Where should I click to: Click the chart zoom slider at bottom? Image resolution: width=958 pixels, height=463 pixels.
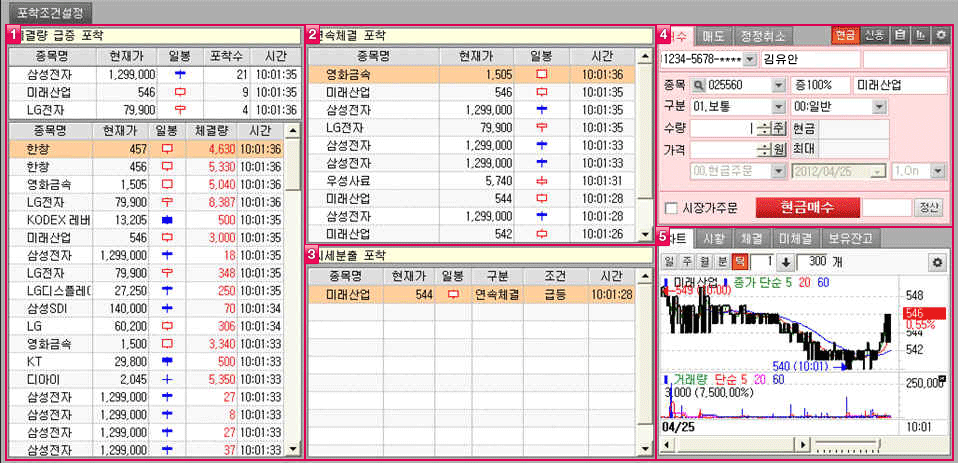[x=850, y=443]
